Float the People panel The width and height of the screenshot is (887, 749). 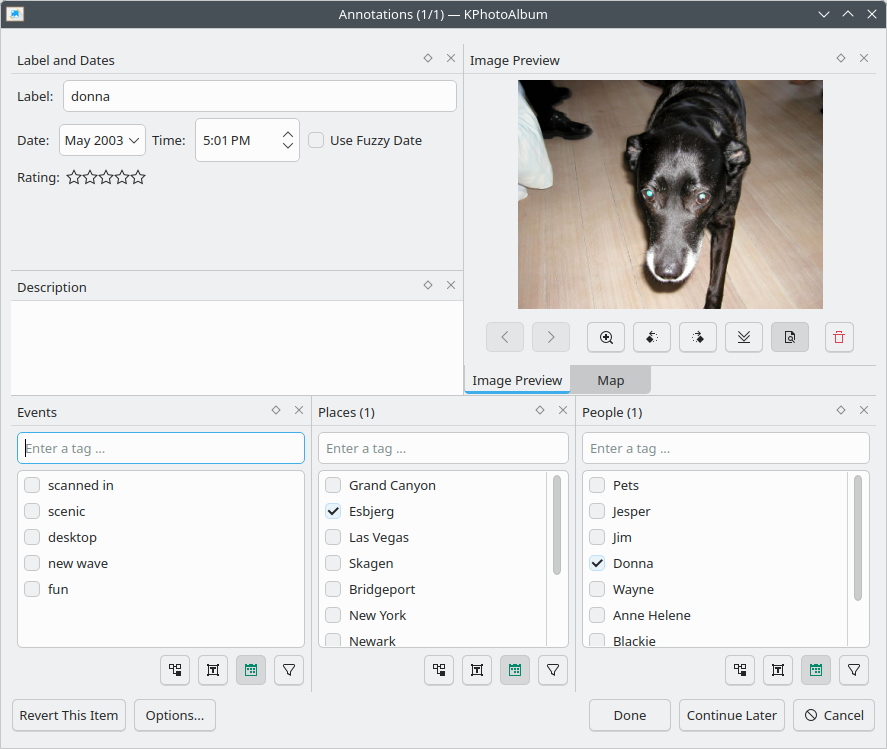tap(841, 410)
